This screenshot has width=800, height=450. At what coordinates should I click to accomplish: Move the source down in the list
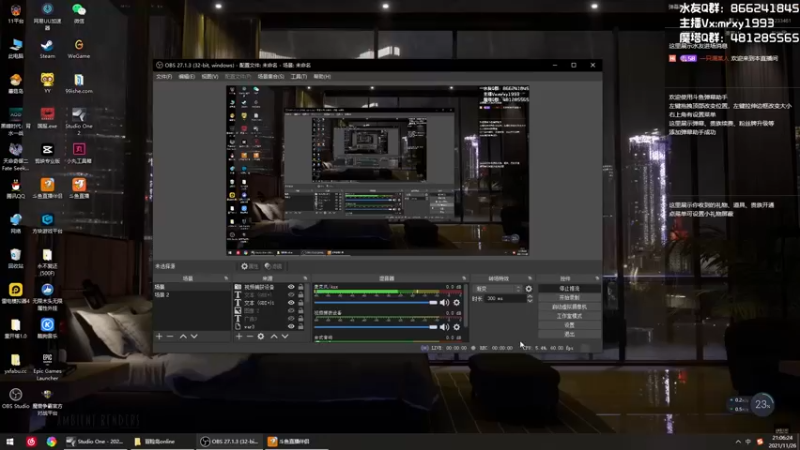point(285,337)
